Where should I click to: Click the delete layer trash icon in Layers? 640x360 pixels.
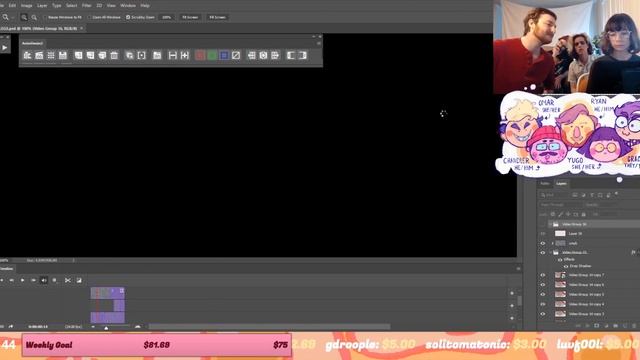tap(634, 326)
